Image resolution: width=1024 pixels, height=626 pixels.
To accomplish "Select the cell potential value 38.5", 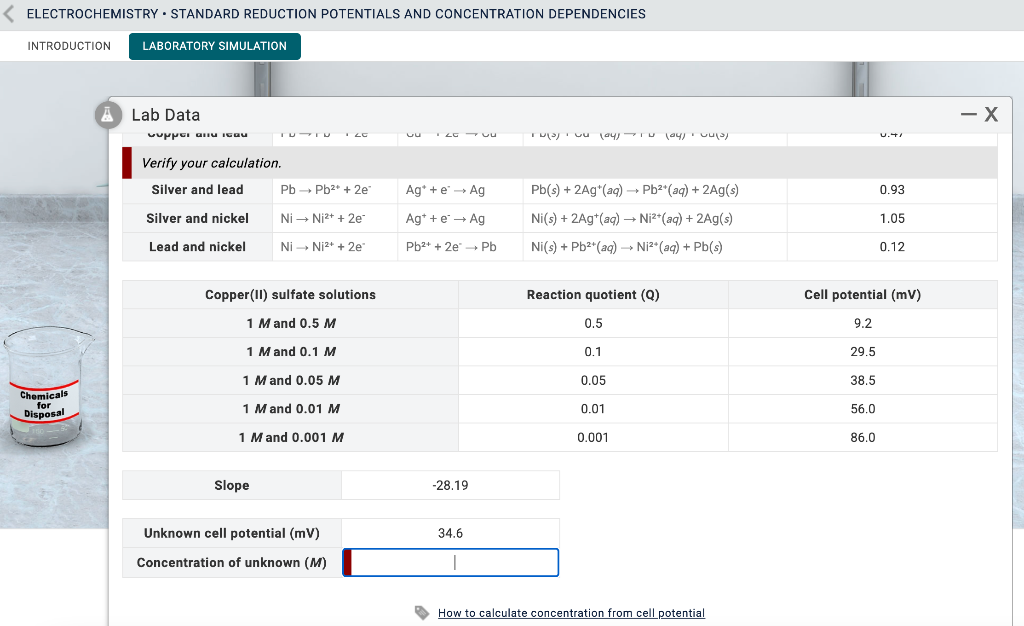I will coord(863,381).
